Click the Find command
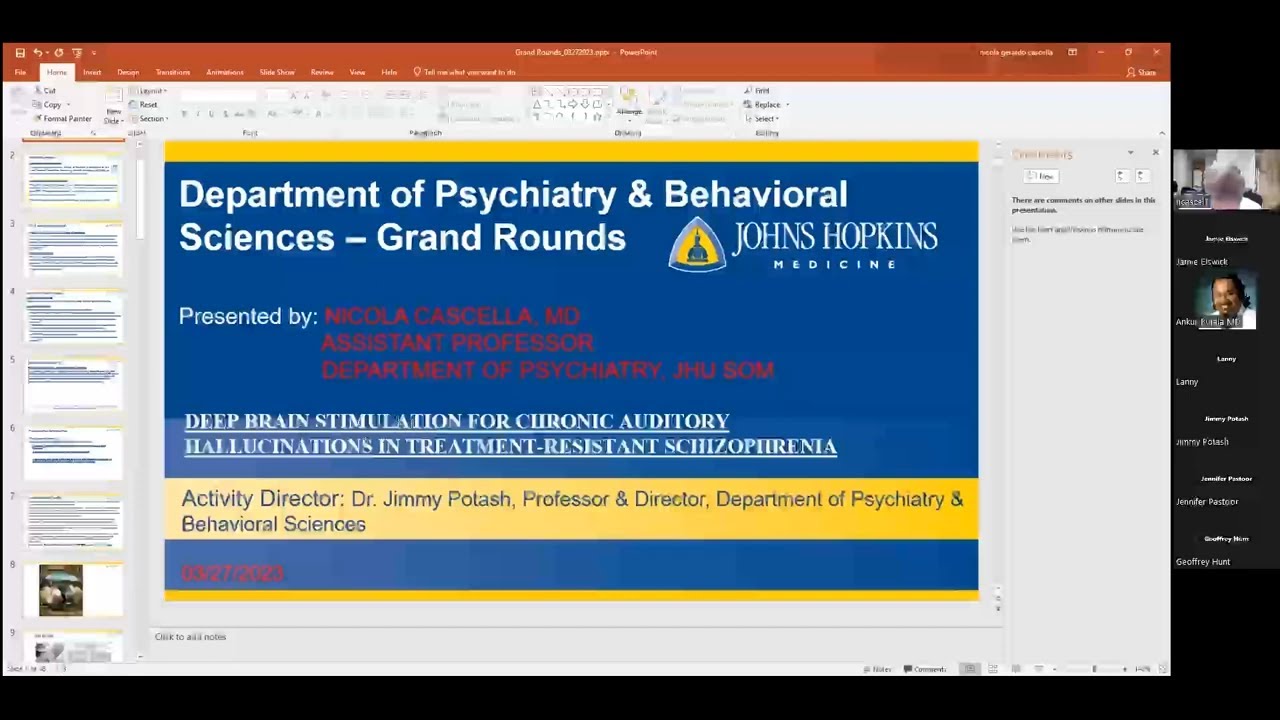Viewport: 1280px width, 720px height. (x=757, y=91)
